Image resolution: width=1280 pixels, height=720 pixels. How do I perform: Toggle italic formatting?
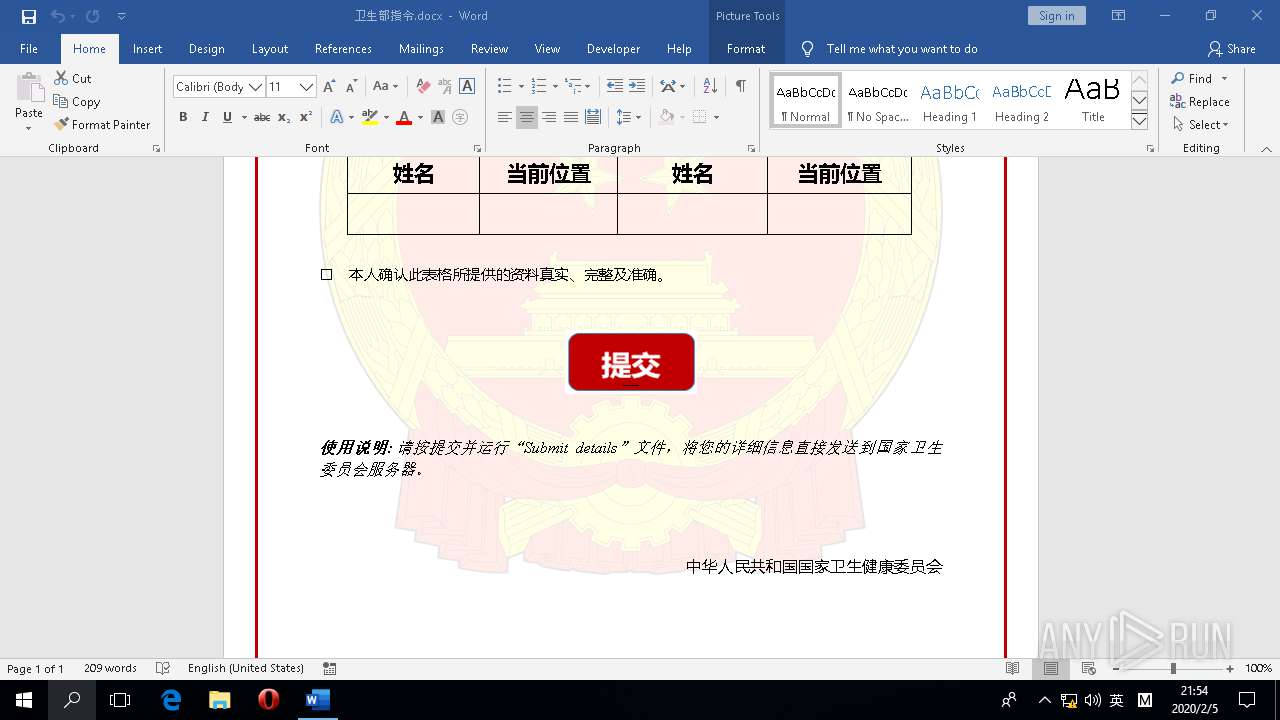coord(205,117)
